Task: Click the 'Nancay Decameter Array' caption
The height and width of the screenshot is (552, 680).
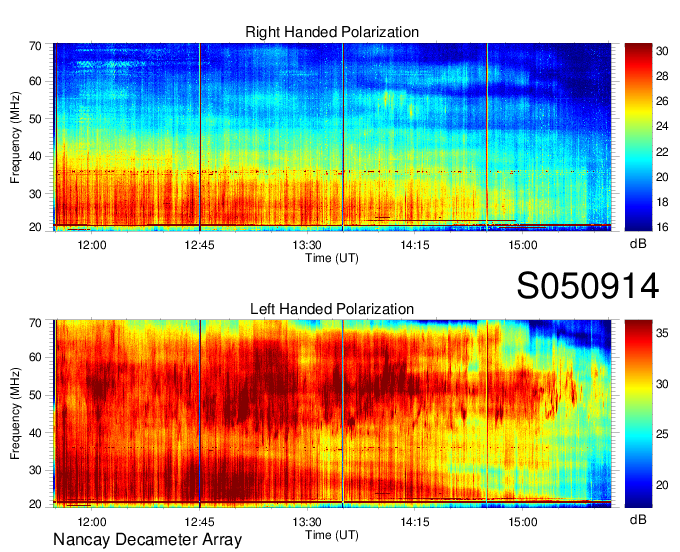Action: point(147,540)
